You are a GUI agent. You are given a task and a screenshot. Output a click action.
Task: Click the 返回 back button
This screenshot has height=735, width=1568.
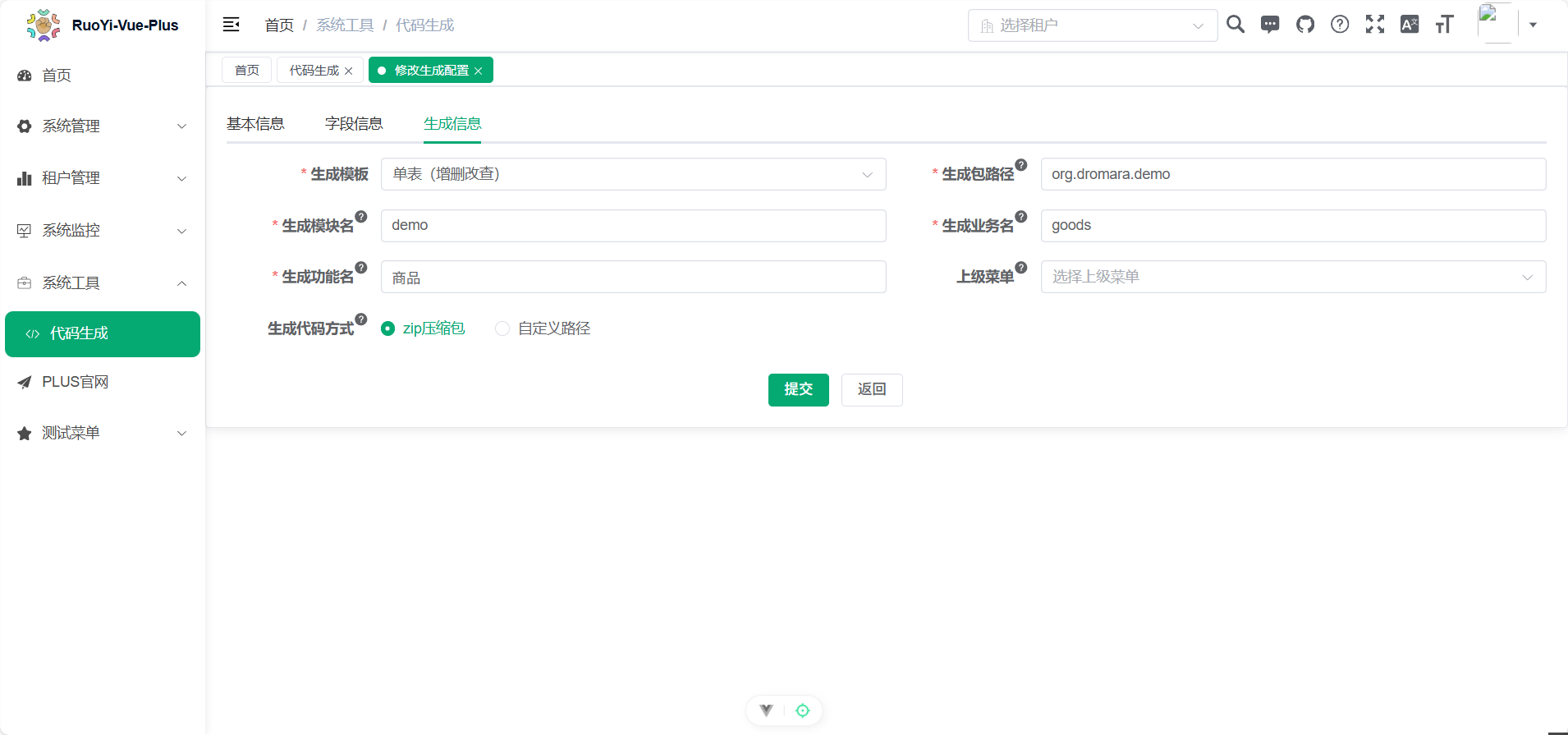872,389
